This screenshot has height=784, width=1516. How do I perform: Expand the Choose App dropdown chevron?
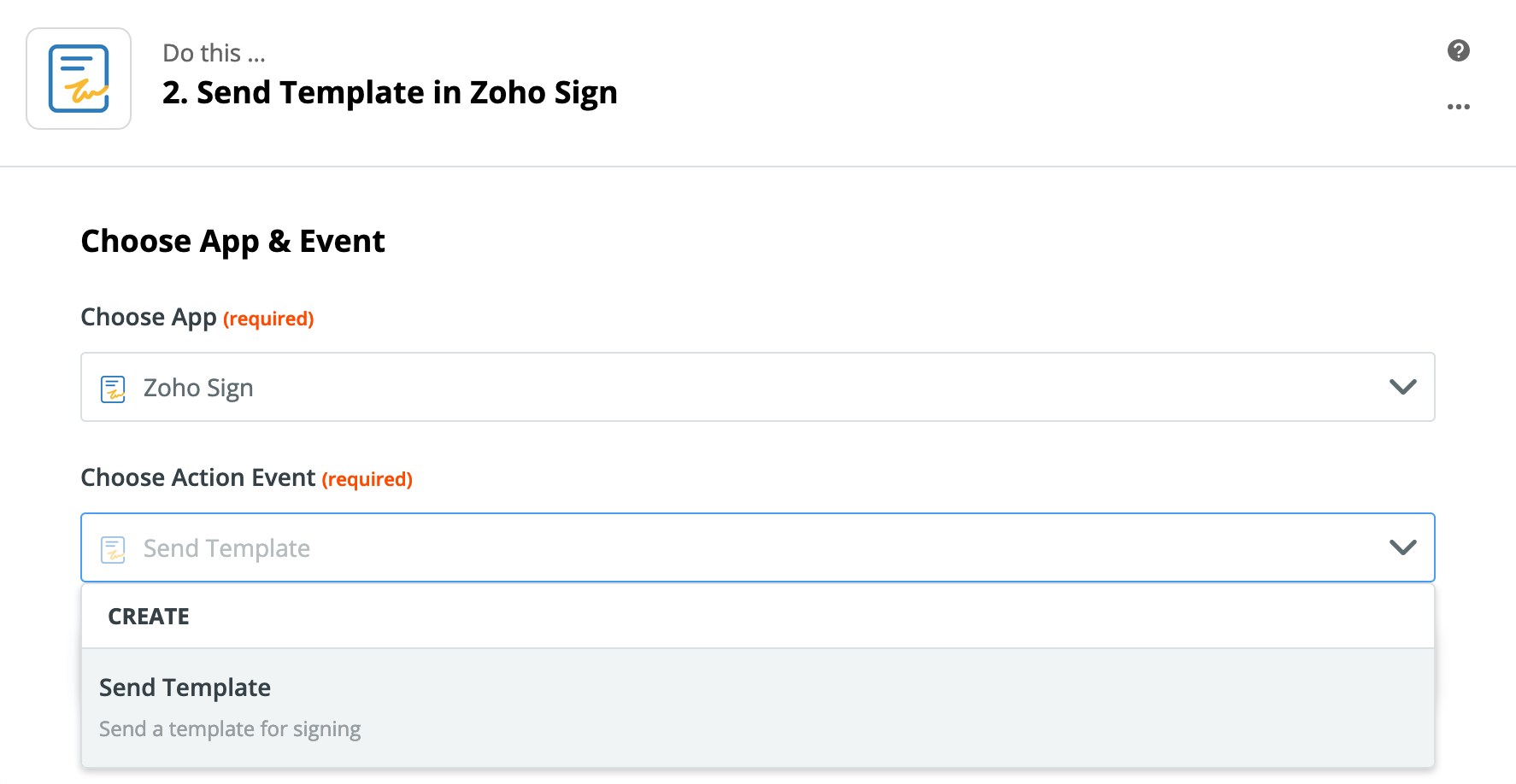pyautogui.click(x=1402, y=387)
